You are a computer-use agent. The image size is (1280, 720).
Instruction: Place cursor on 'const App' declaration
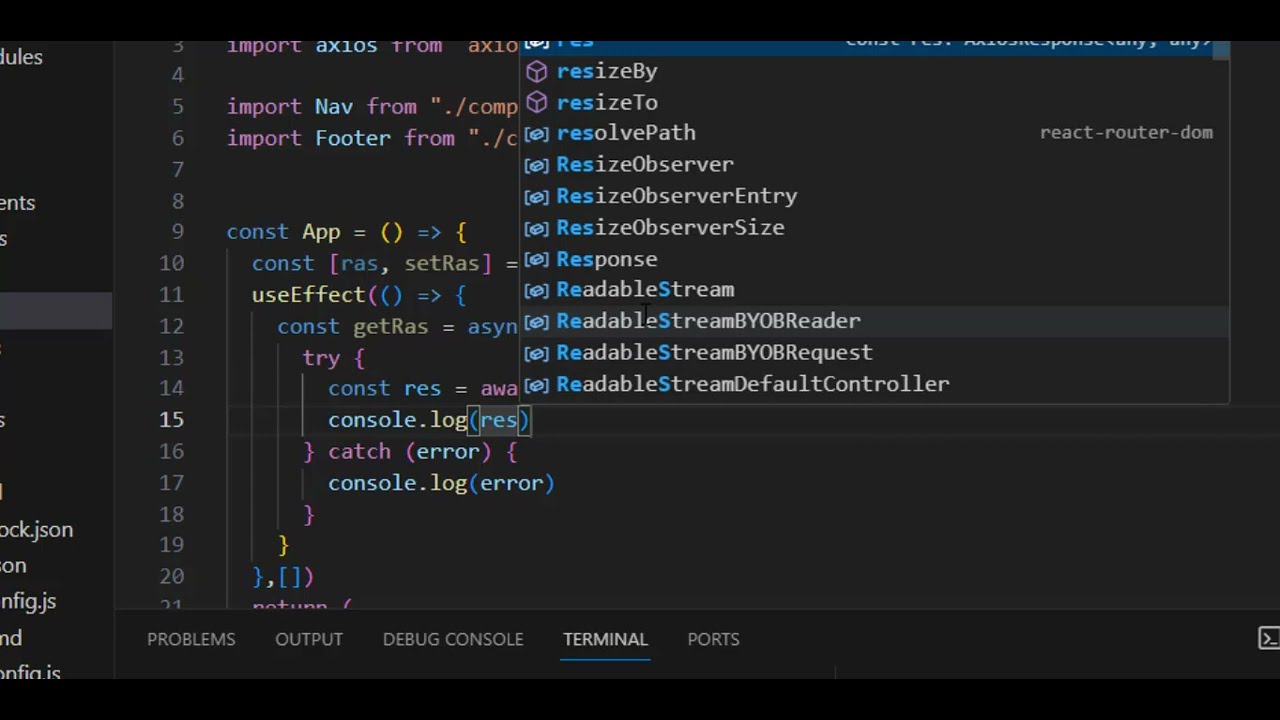[x=284, y=232]
